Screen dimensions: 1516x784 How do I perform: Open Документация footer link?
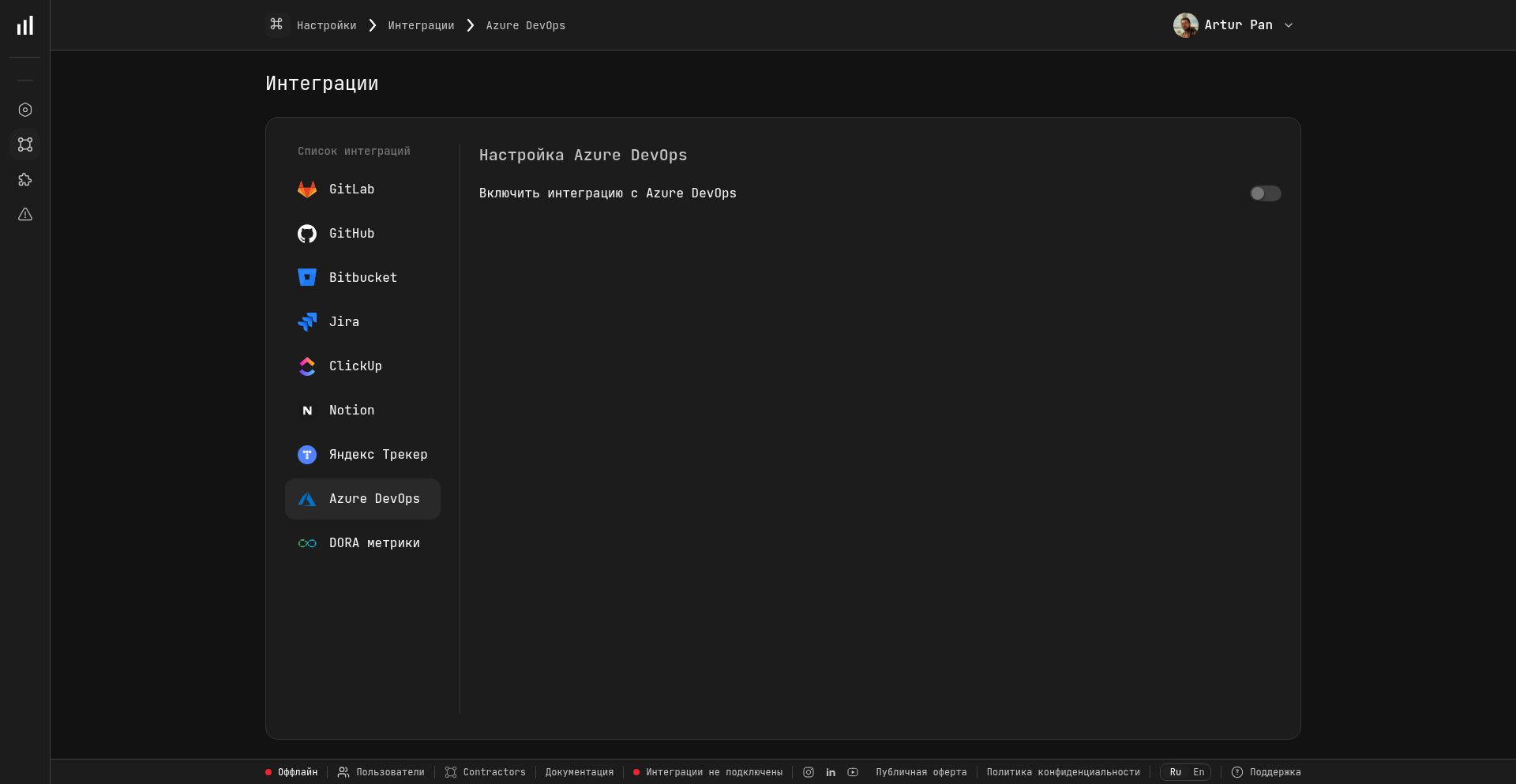pyautogui.click(x=580, y=772)
